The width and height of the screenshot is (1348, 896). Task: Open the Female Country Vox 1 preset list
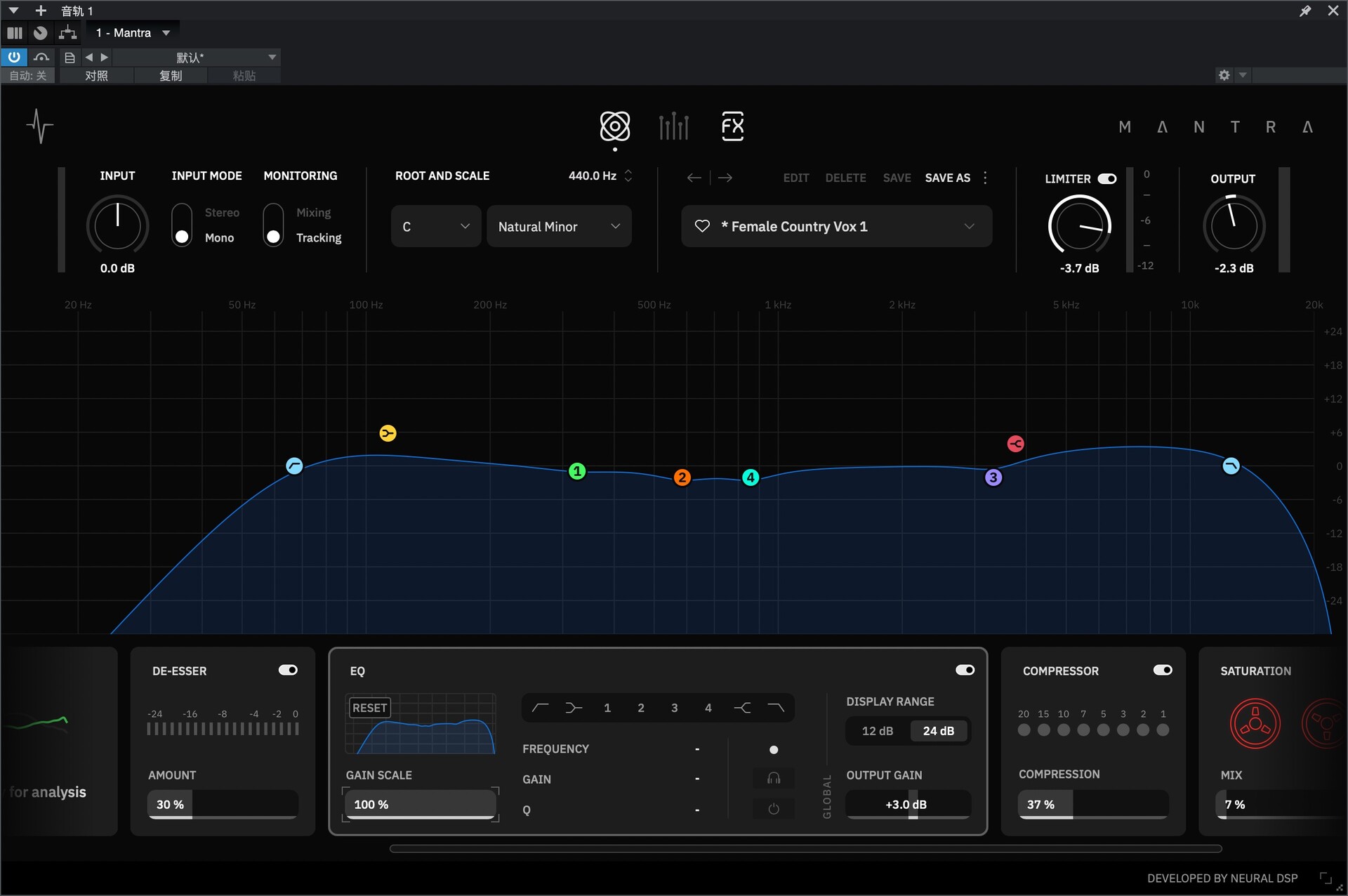coord(969,226)
